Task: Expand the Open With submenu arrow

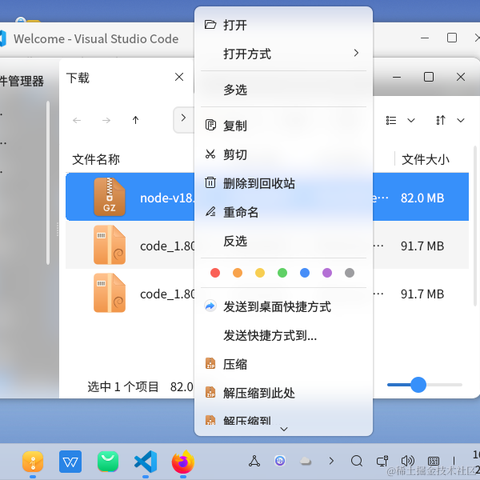Action: tap(356, 53)
